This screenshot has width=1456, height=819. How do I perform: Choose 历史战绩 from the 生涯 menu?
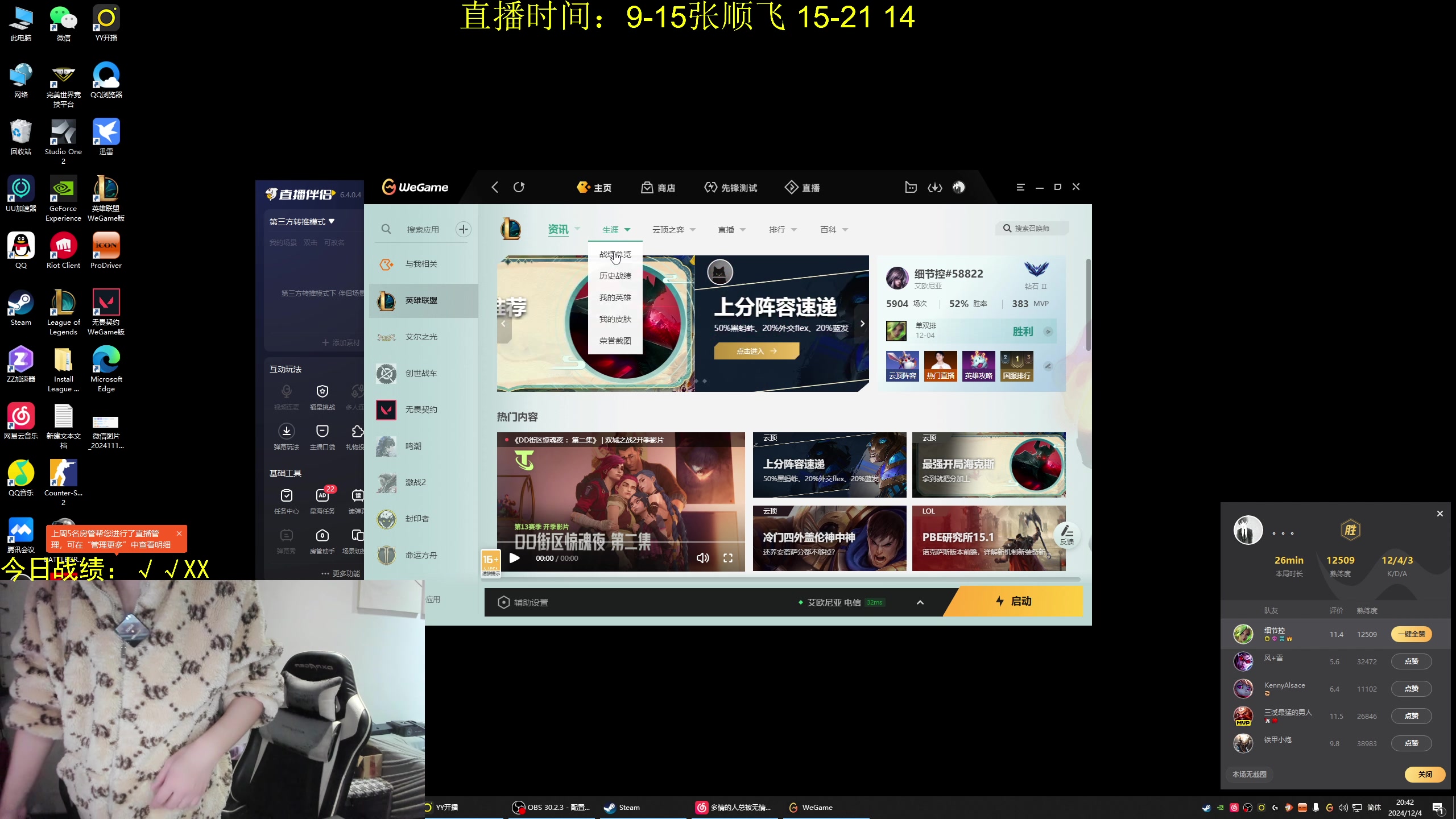pyautogui.click(x=615, y=276)
